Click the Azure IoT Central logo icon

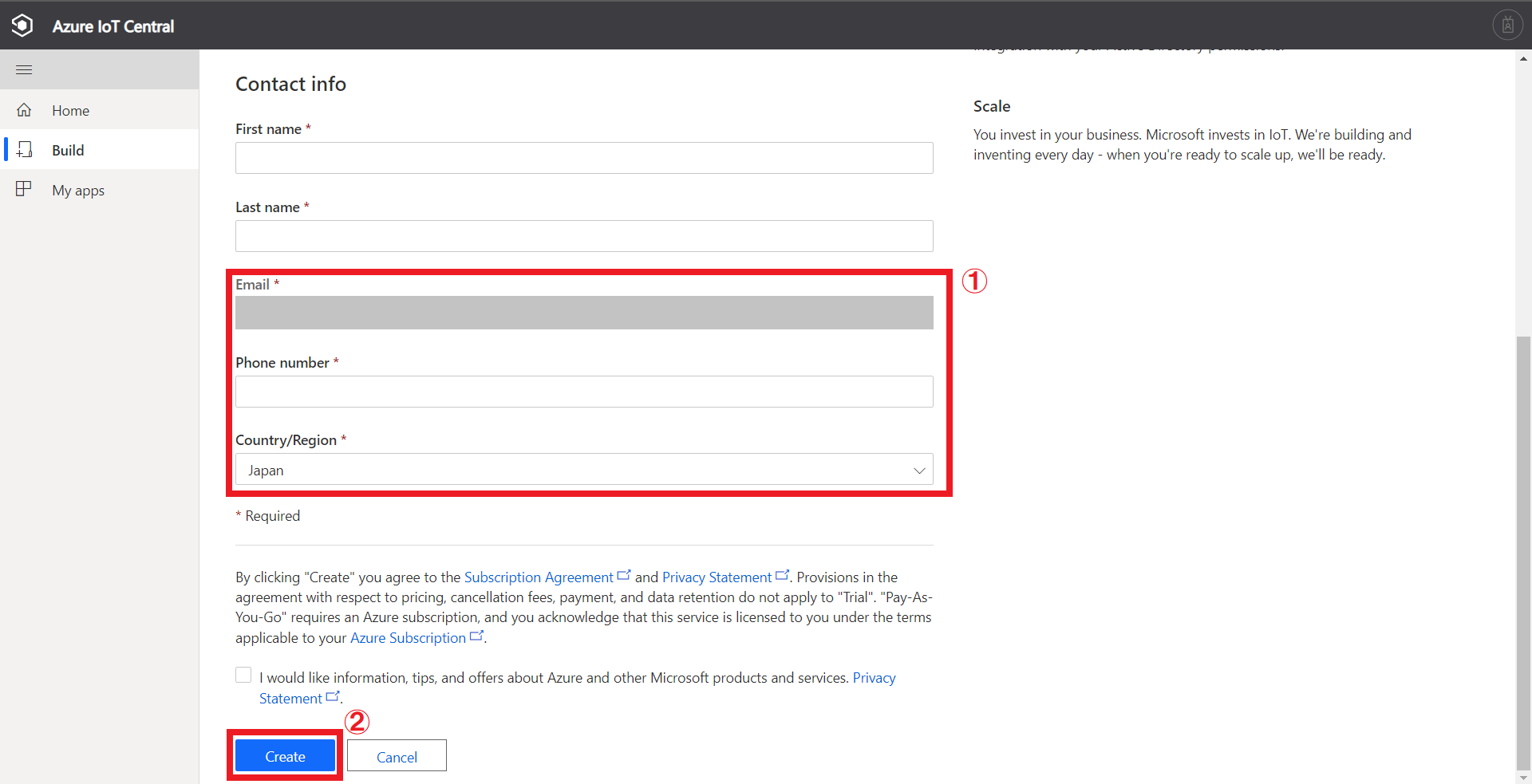(x=23, y=26)
